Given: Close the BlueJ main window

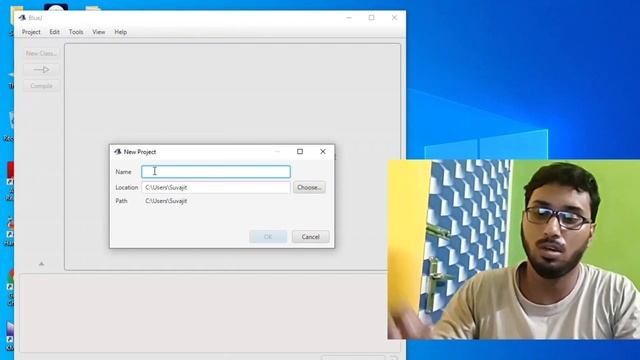Looking at the screenshot, I should (394, 18).
